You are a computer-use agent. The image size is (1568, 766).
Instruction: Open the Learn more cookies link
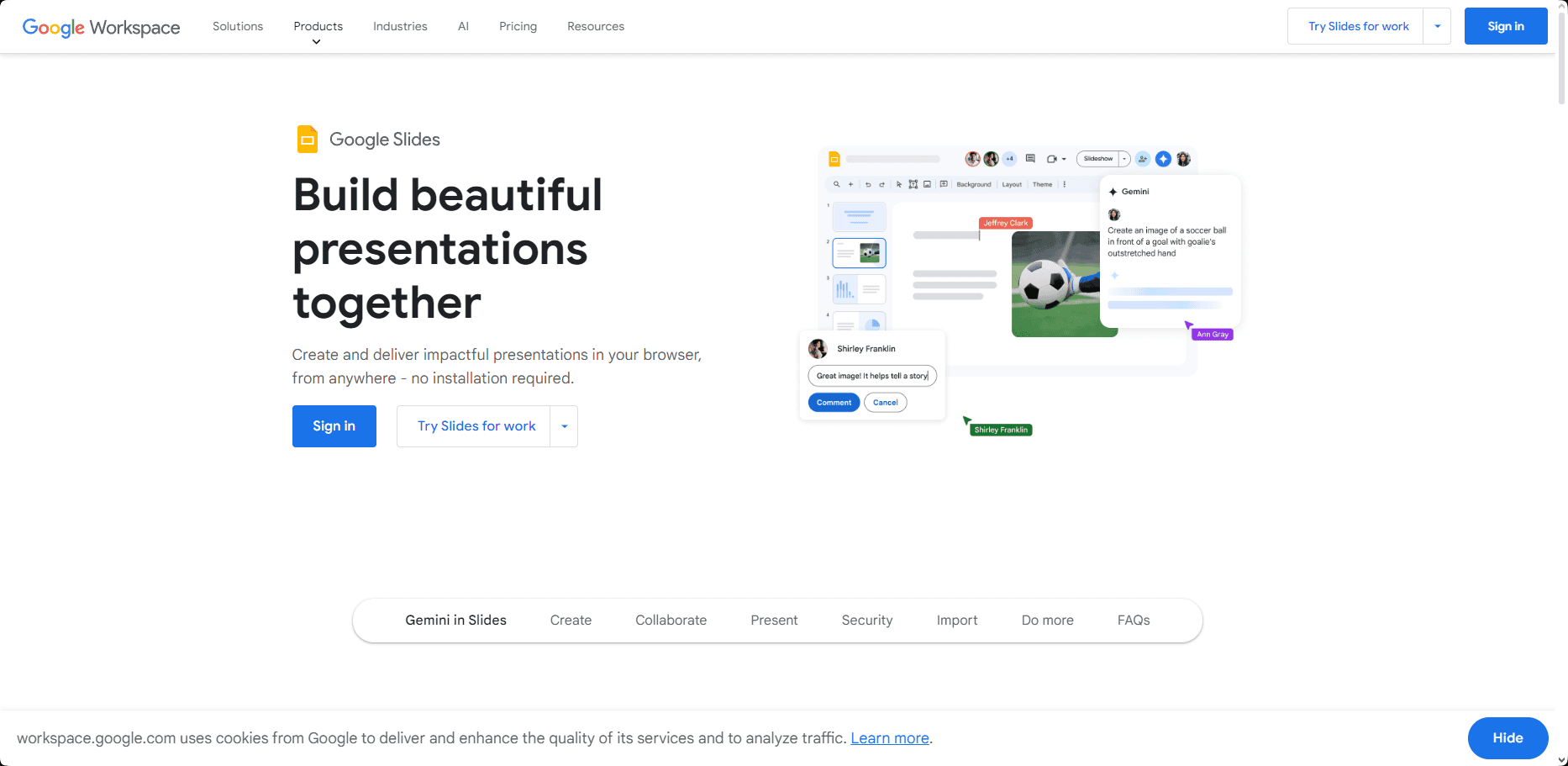pos(890,738)
